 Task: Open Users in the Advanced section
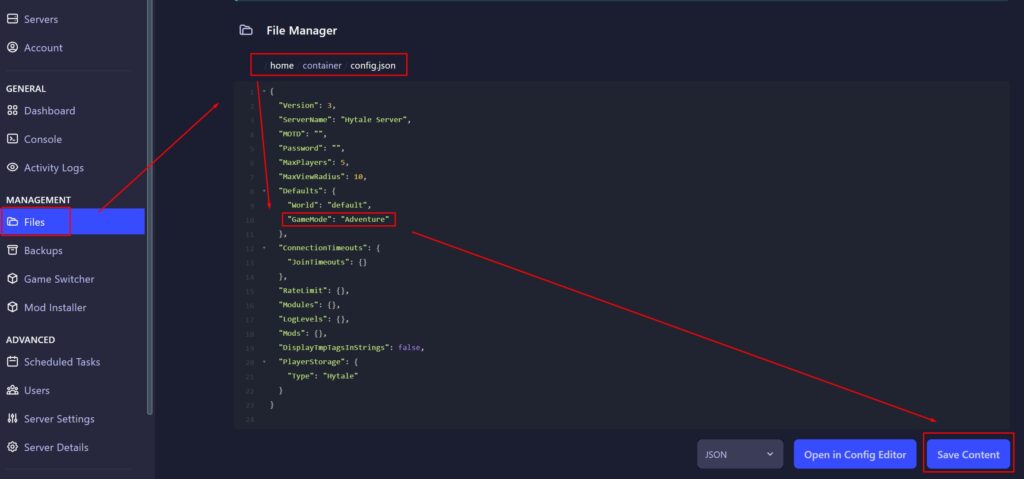36,390
